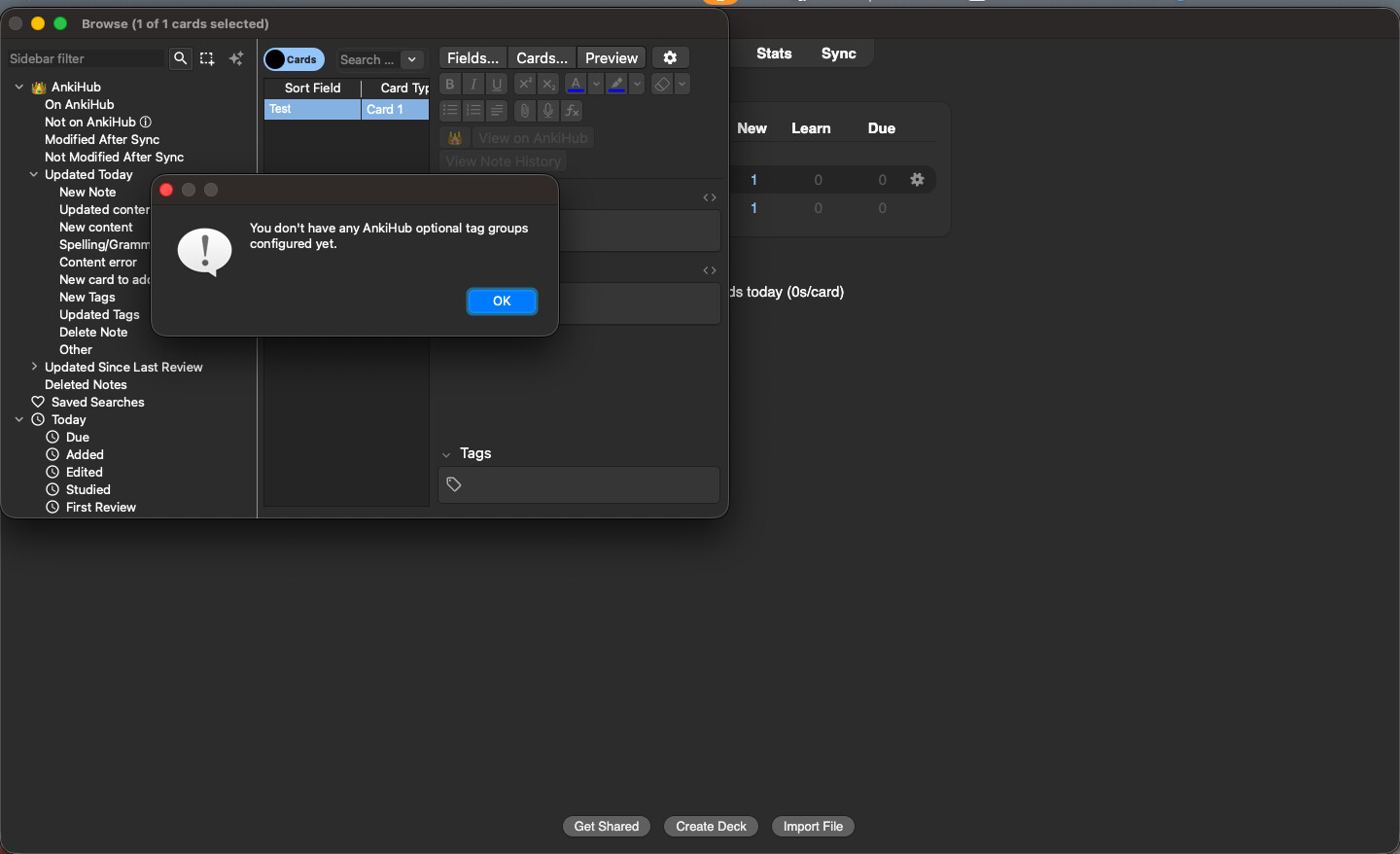The width and height of the screenshot is (1400, 854).
Task: Toggle the sidebar selection tool icon
Action: [x=207, y=59]
